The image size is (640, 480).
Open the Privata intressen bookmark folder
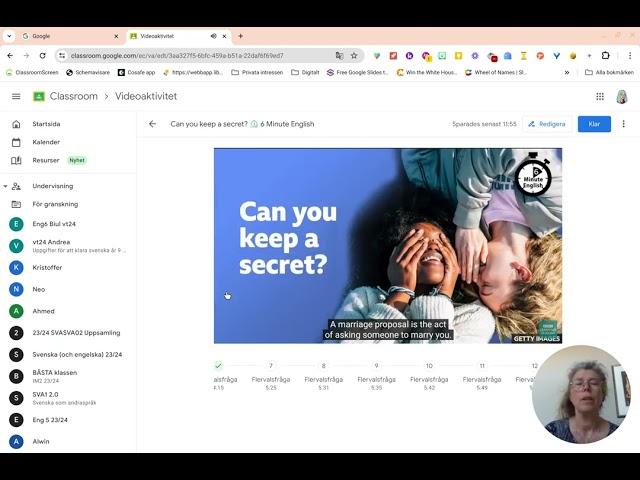pos(257,72)
